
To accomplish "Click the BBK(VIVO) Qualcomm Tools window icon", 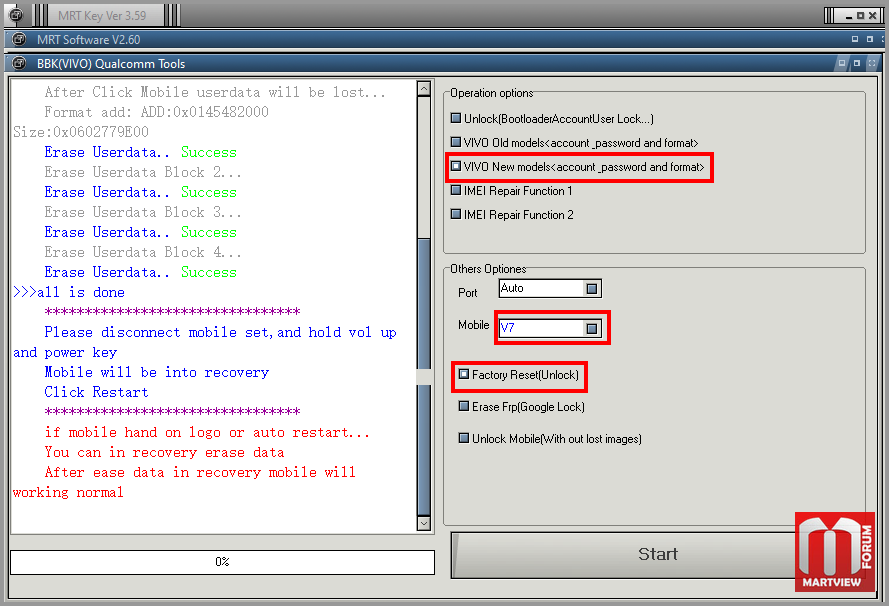I will [19, 63].
